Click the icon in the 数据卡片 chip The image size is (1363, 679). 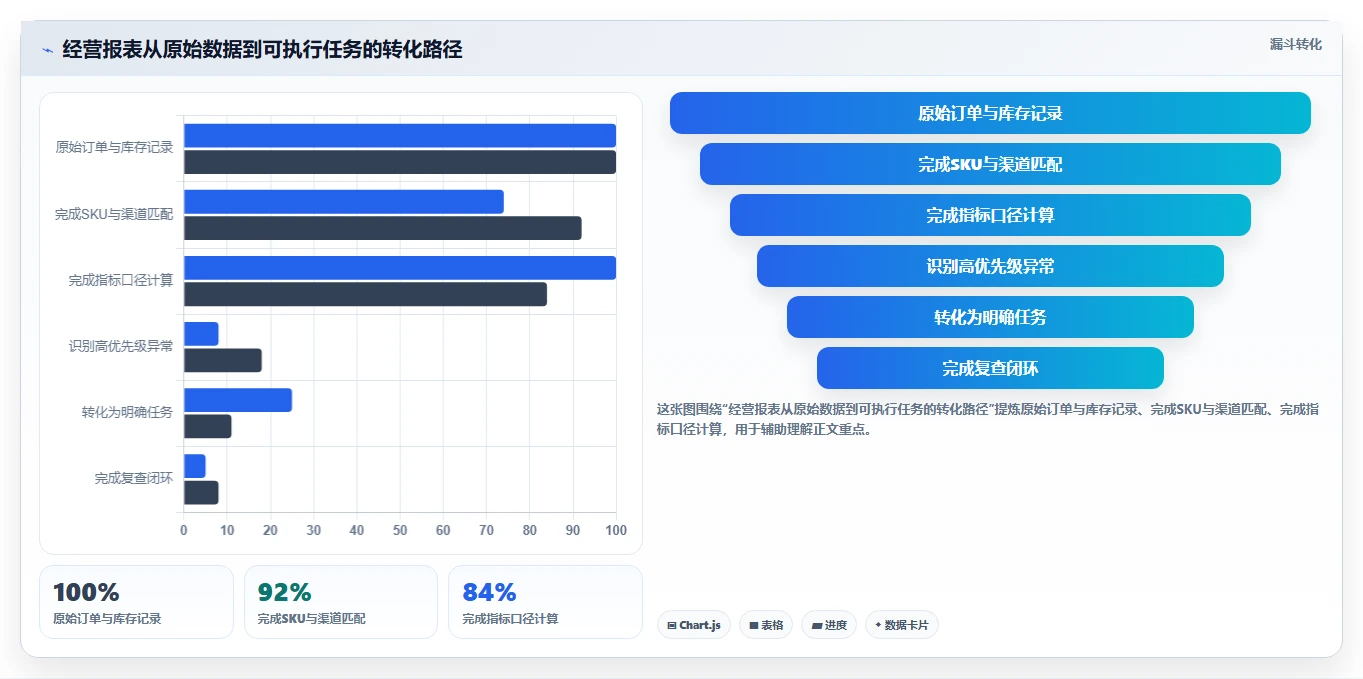tap(878, 625)
